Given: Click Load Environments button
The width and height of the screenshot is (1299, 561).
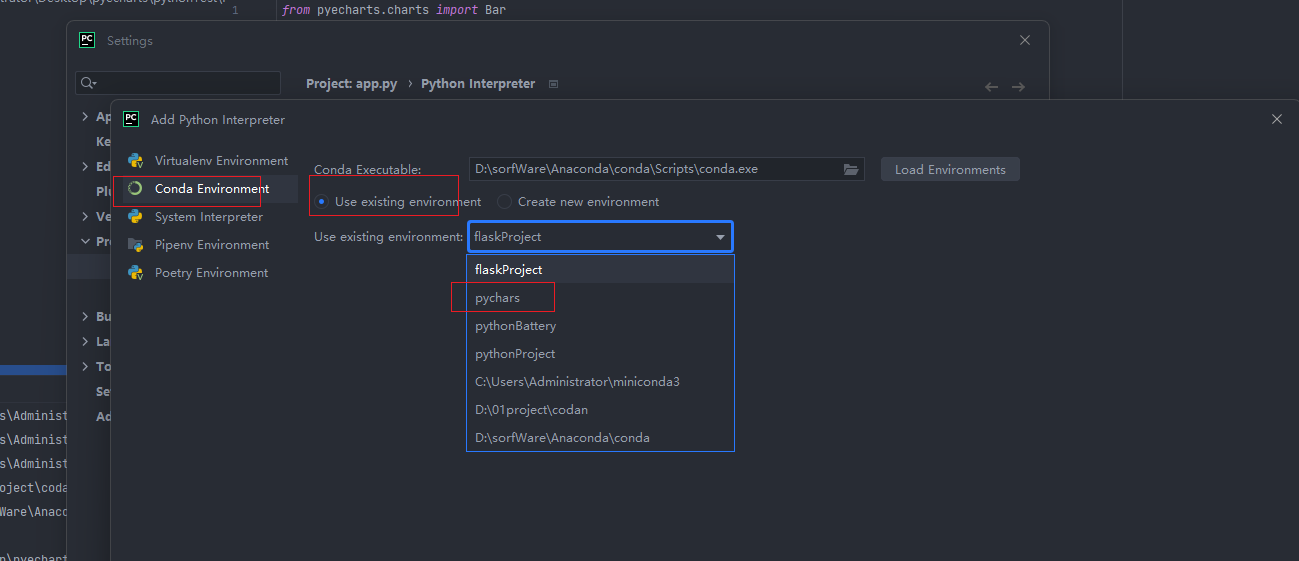Looking at the screenshot, I should [x=950, y=169].
